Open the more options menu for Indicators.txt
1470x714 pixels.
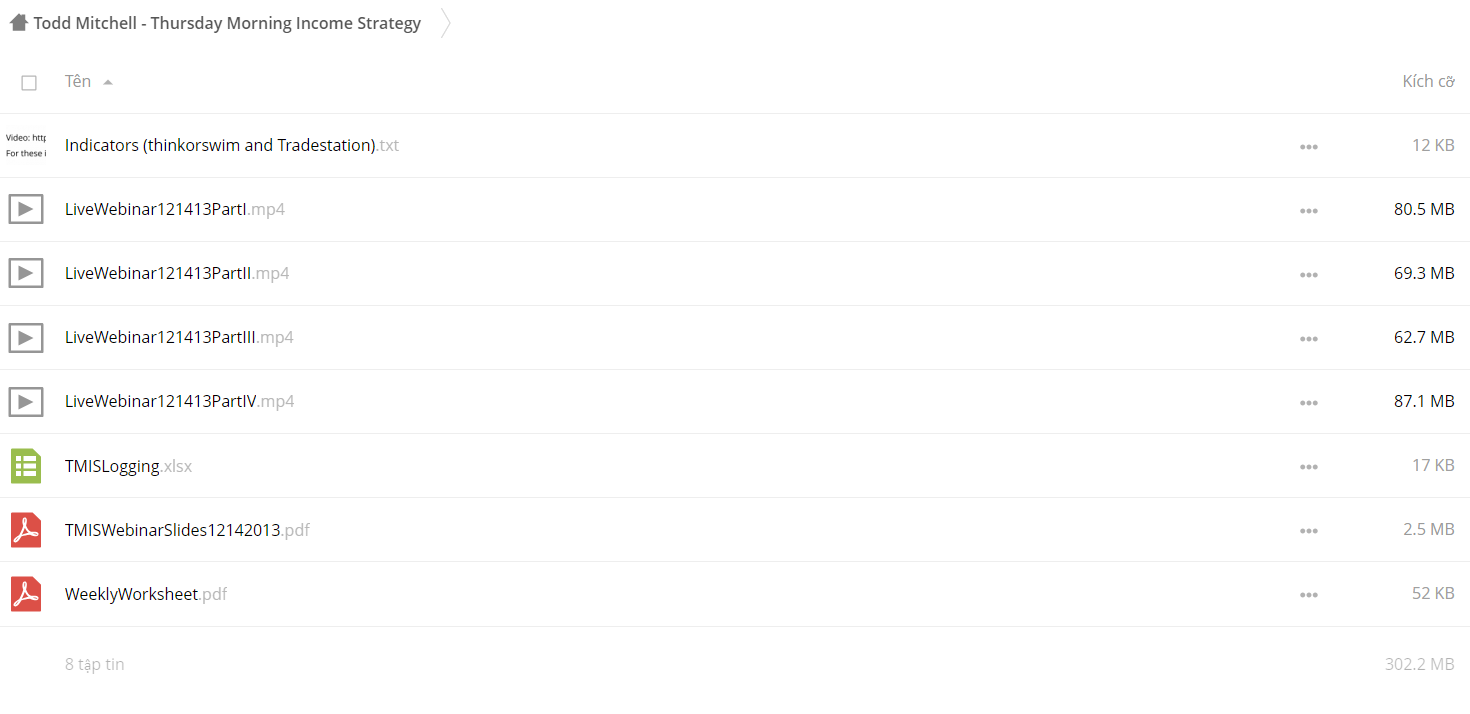pyautogui.click(x=1308, y=147)
